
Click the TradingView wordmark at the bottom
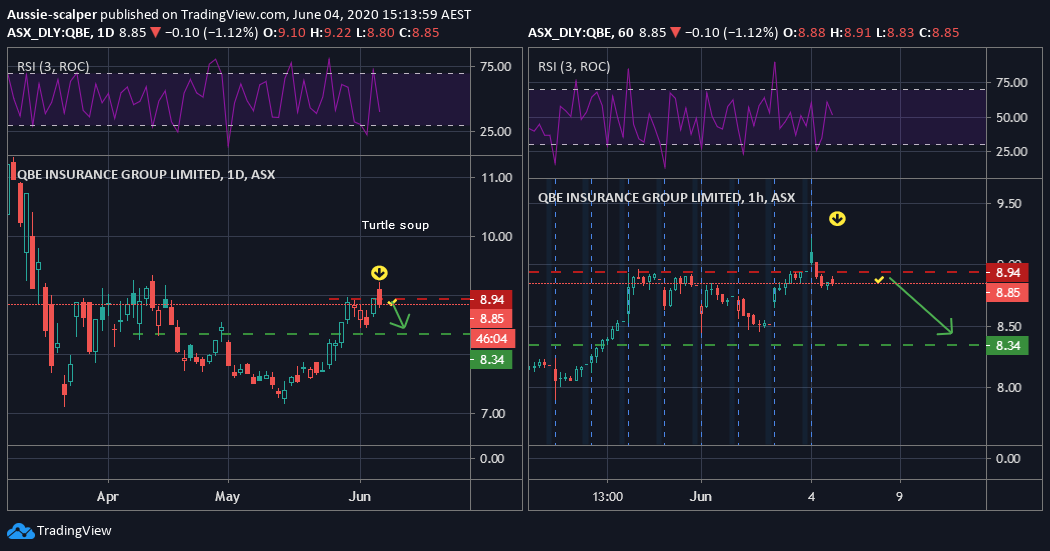click(74, 531)
